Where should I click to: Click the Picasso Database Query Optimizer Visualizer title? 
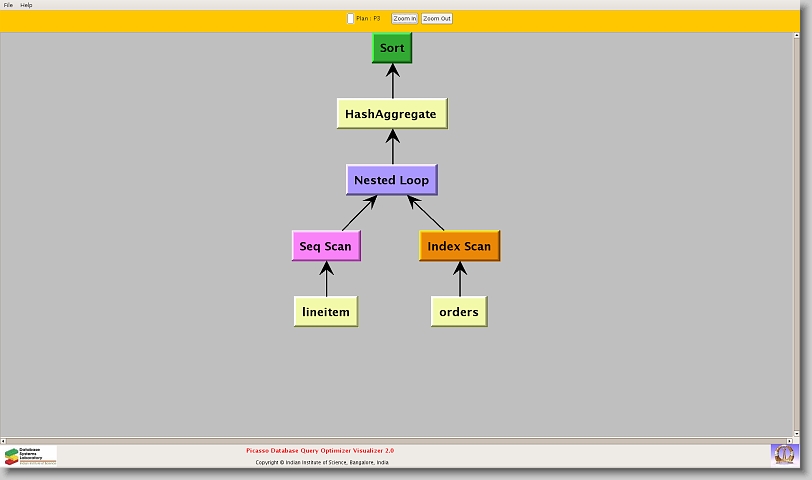click(x=320, y=451)
